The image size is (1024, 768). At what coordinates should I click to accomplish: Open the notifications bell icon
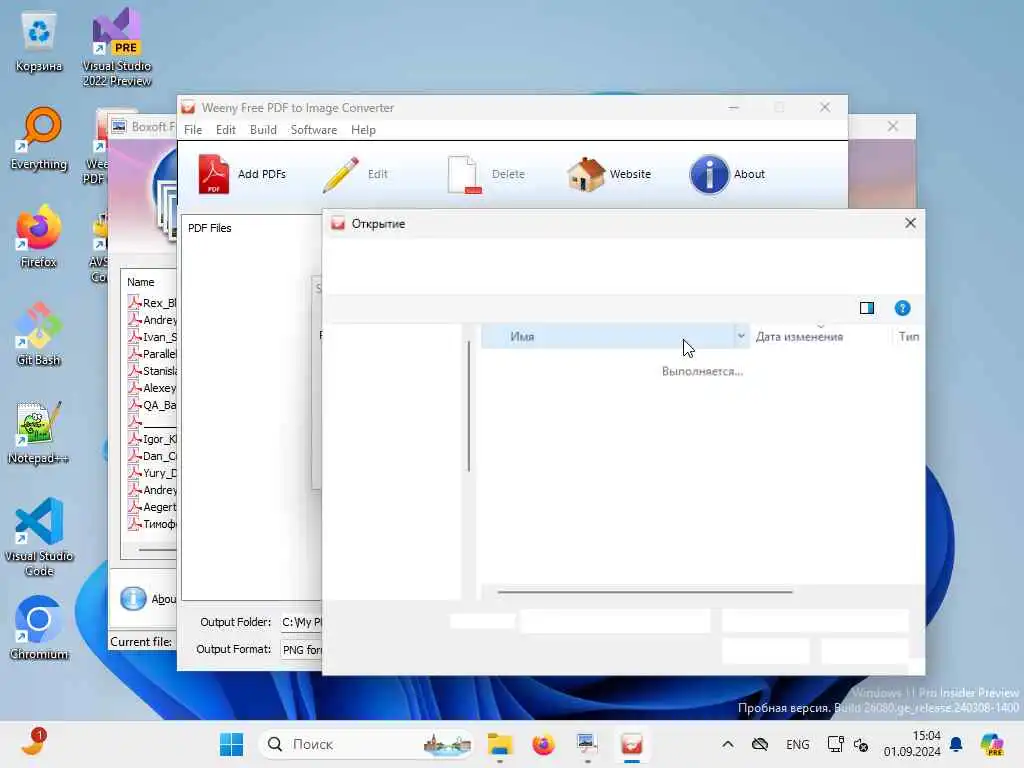(x=956, y=744)
